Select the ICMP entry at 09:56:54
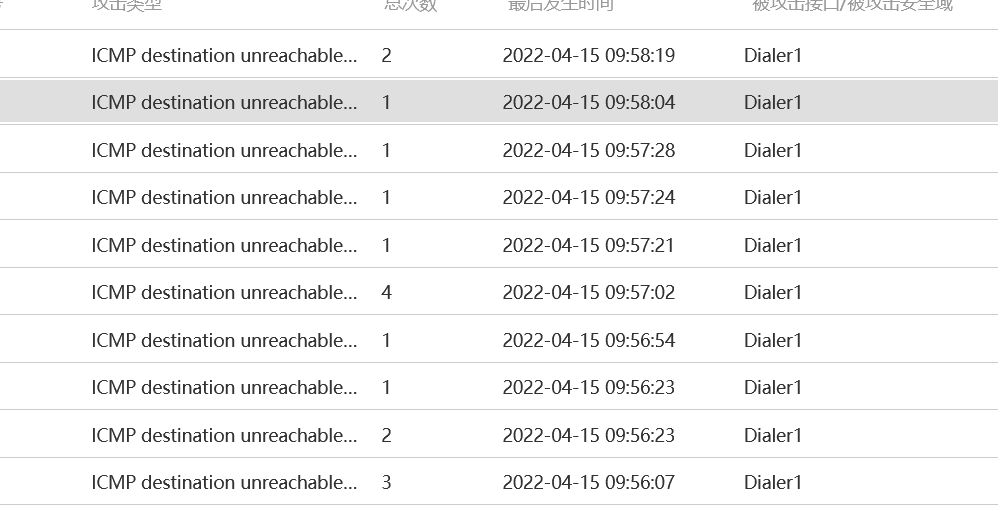998x514 pixels. click(224, 340)
